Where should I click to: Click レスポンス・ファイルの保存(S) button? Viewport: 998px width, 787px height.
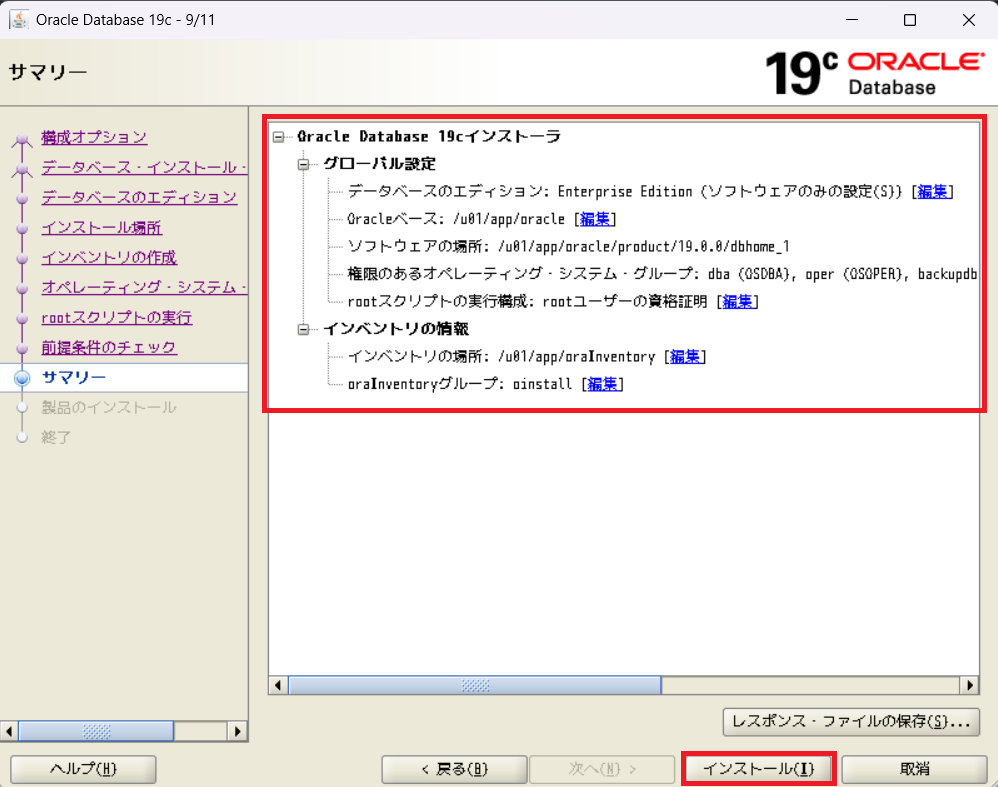tap(850, 721)
